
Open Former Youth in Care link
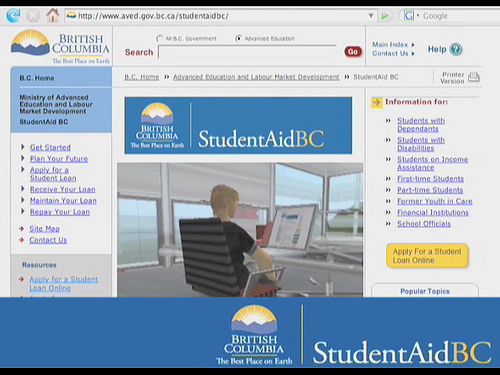435,201
